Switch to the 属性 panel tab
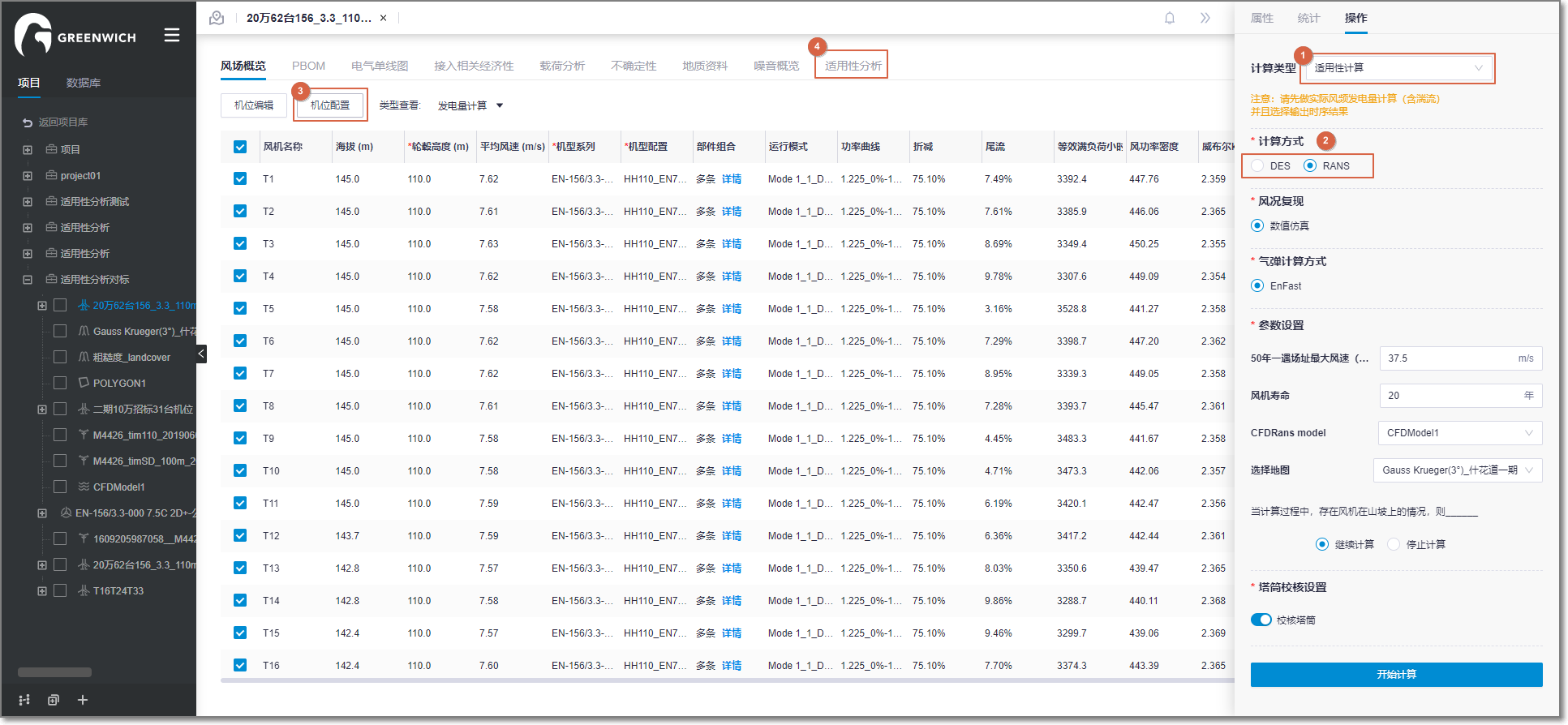The height and width of the screenshot is (725, 1568). [1262, 18]
